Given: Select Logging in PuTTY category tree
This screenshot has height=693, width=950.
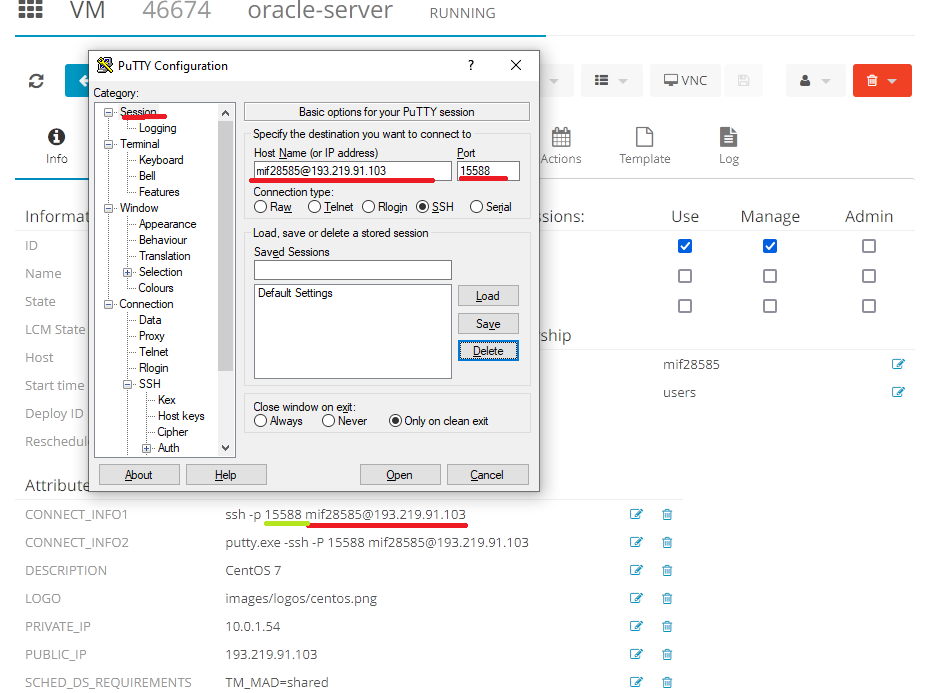Looking at the screenshot, I should pos(158,128).
